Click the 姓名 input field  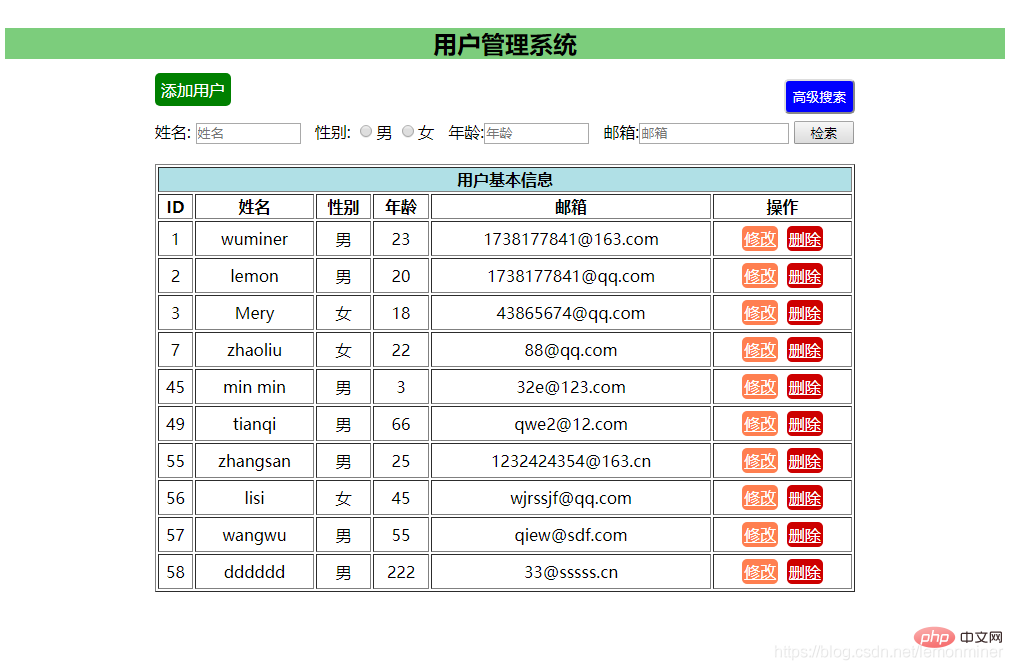pyautogui.click(x=247, y=132)
